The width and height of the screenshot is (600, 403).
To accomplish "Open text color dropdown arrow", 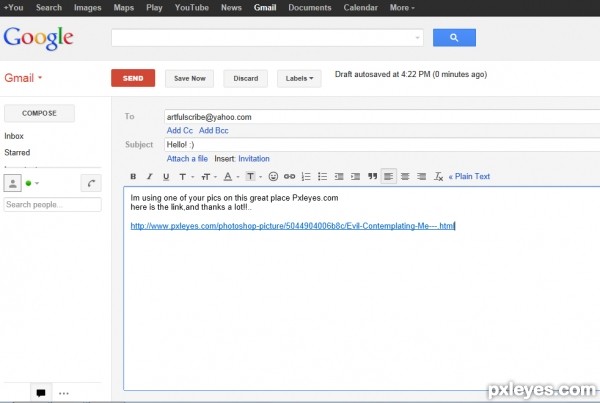I will pos(238,177).
